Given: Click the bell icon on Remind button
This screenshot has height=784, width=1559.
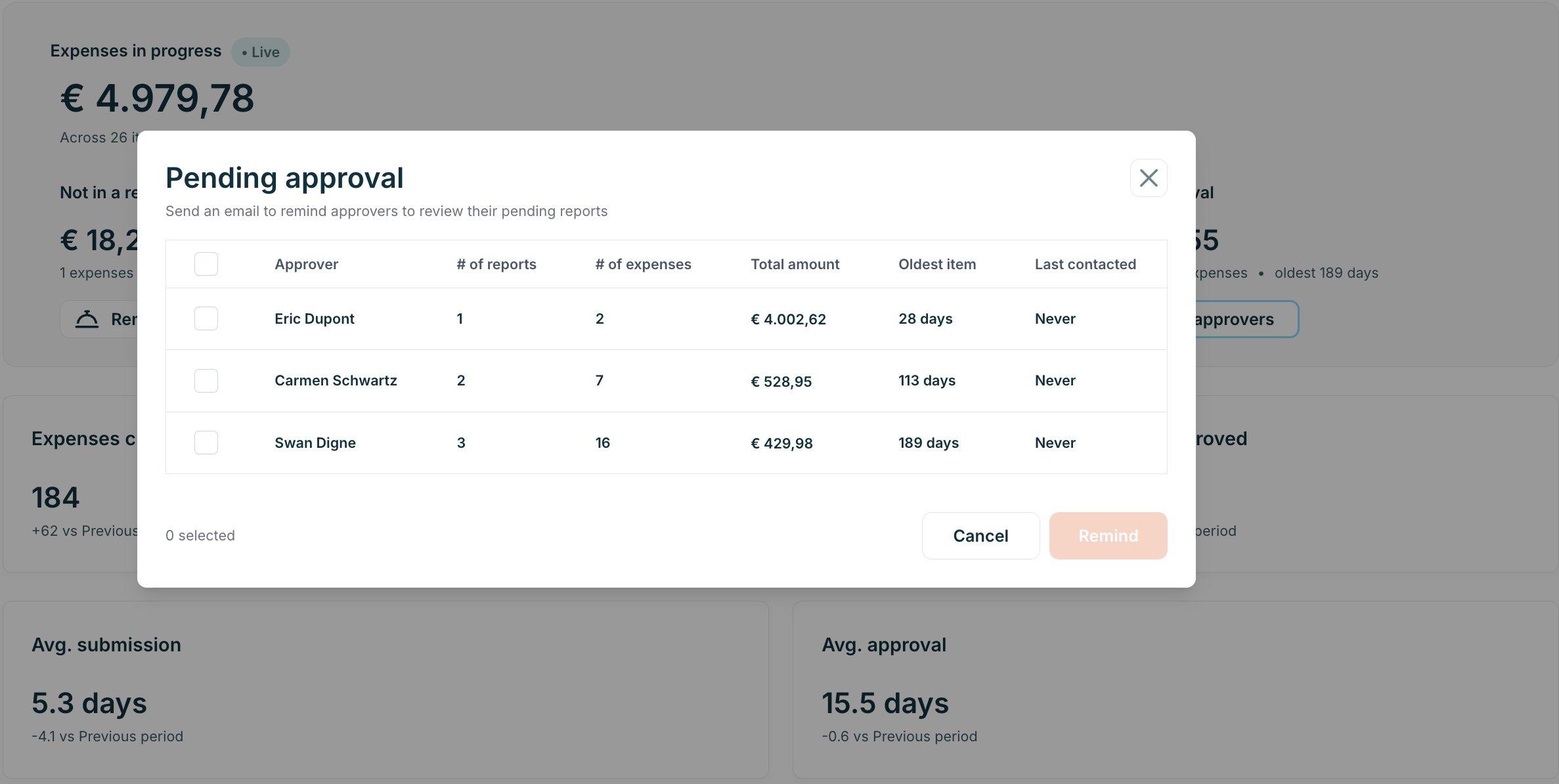Looking at the screenshot, I should click(x=87, y=319).
